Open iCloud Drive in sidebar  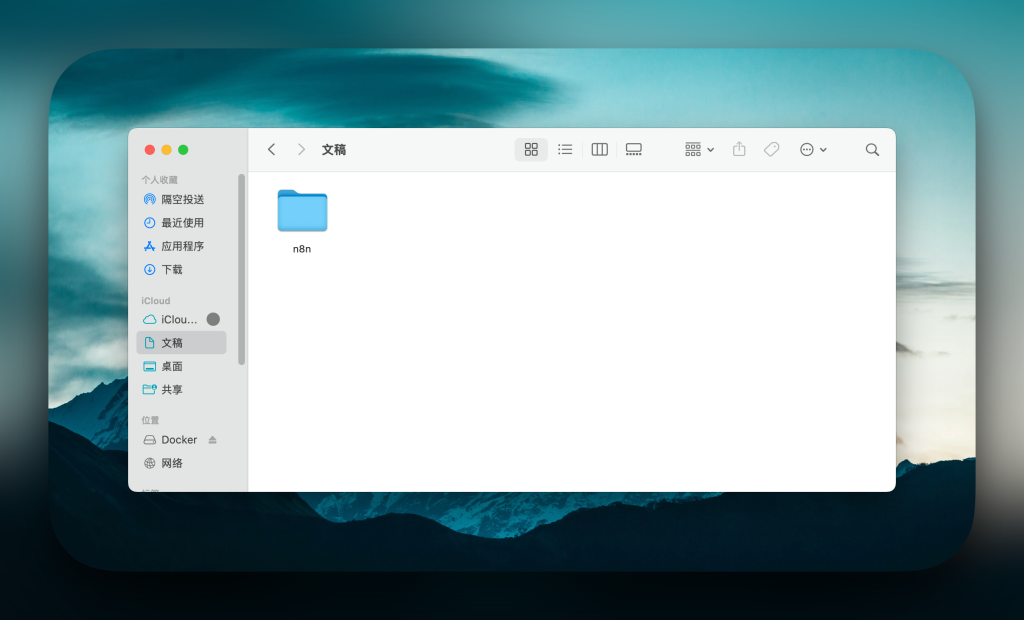[182, 319]
